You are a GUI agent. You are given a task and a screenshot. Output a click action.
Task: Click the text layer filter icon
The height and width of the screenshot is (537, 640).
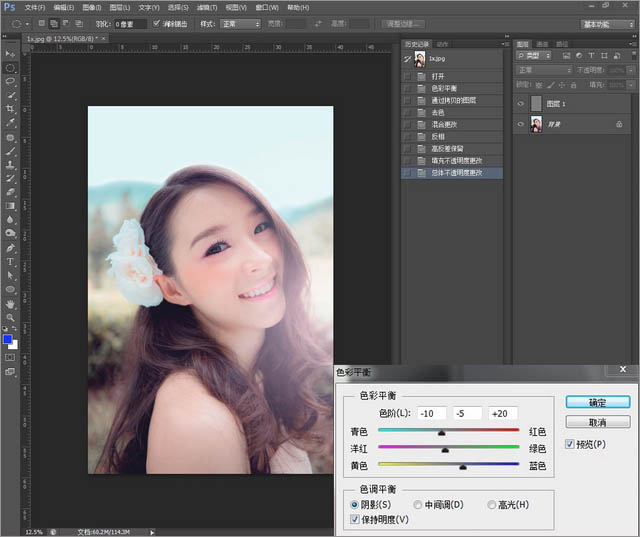click(592, 57)
